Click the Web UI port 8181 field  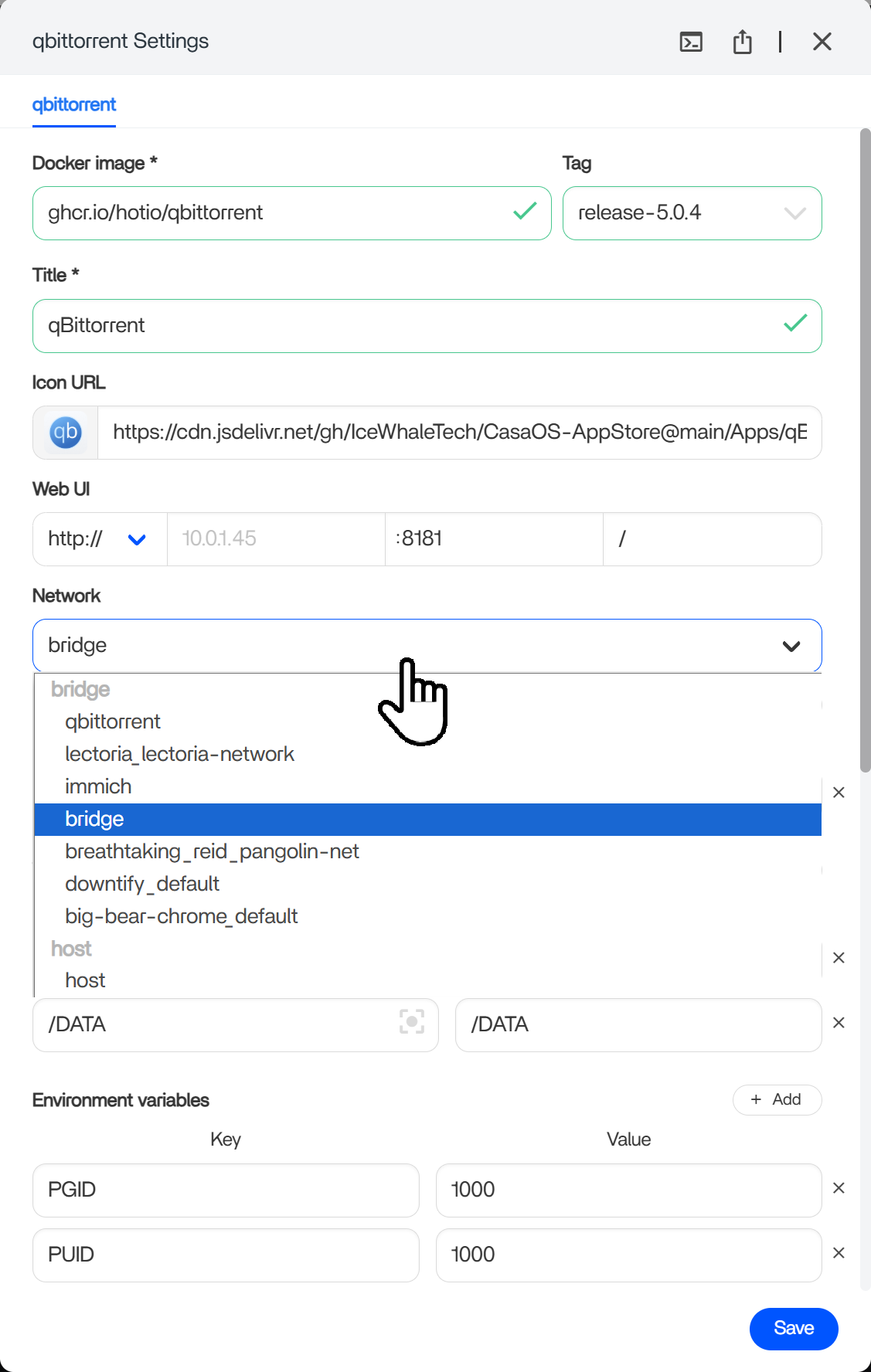(493, 539)
